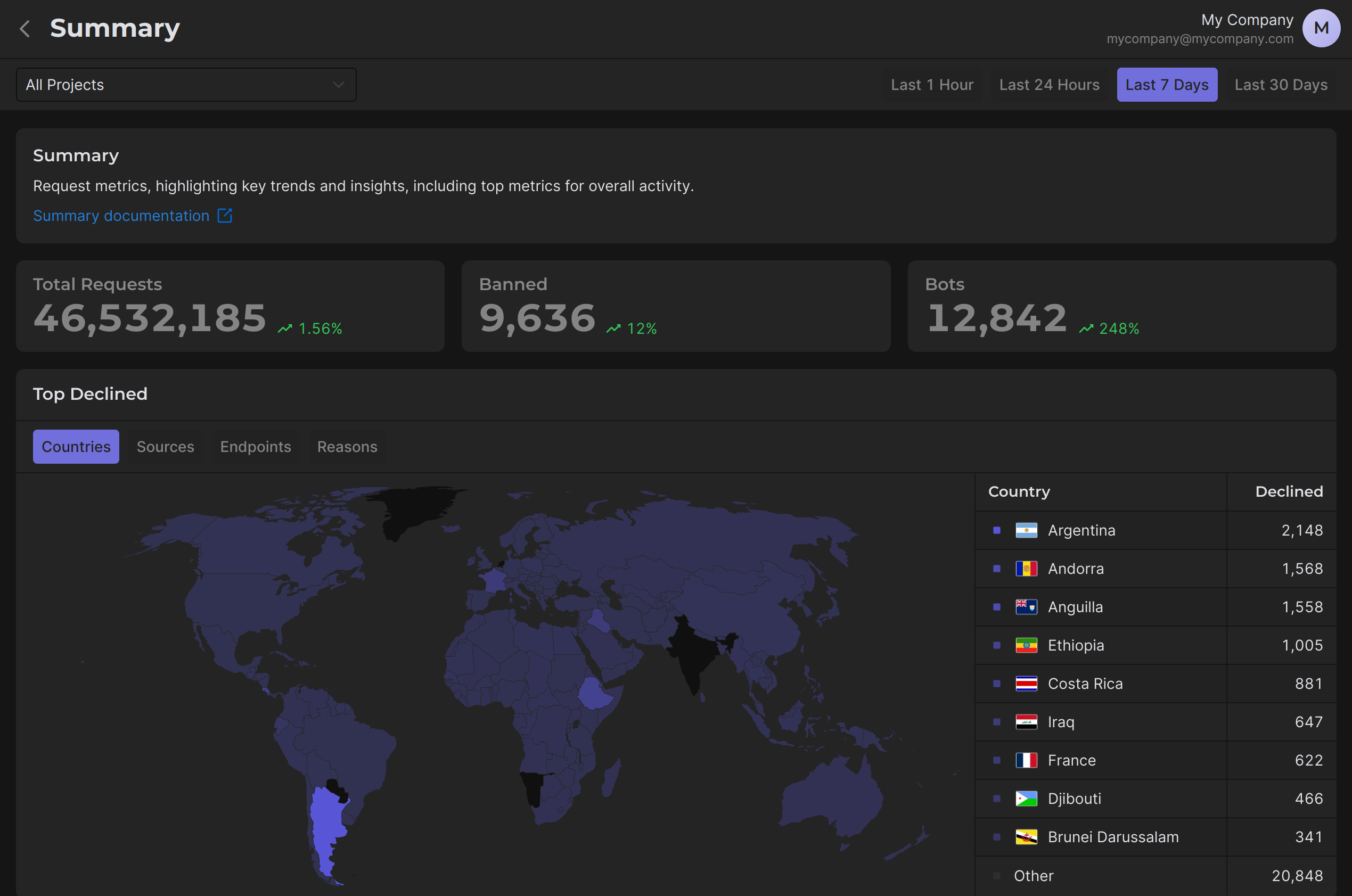Switch to the Reasons tab
The width and height of the screenshot is (1352, 896).
(347, 446)
